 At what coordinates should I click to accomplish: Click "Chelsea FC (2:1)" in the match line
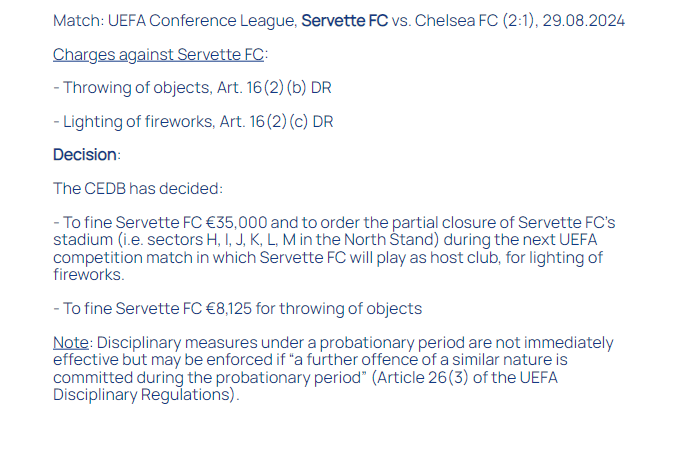pyautogui.click(x=473, y=20)
